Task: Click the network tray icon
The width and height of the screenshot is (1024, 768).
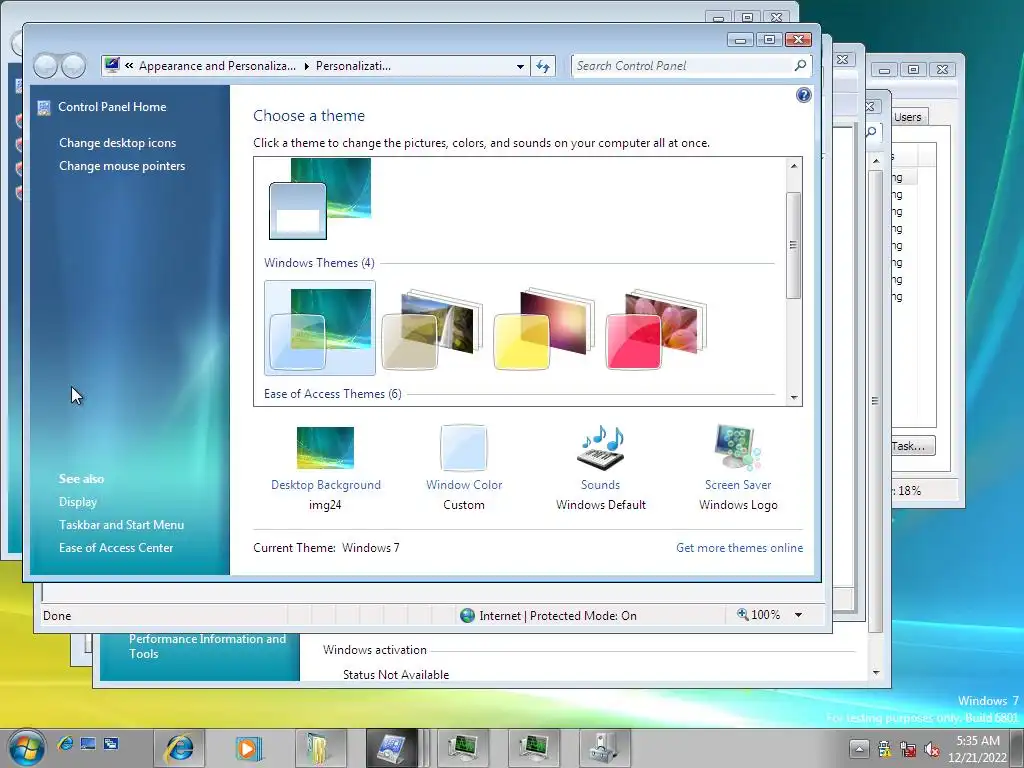Action: pos(908,750)
